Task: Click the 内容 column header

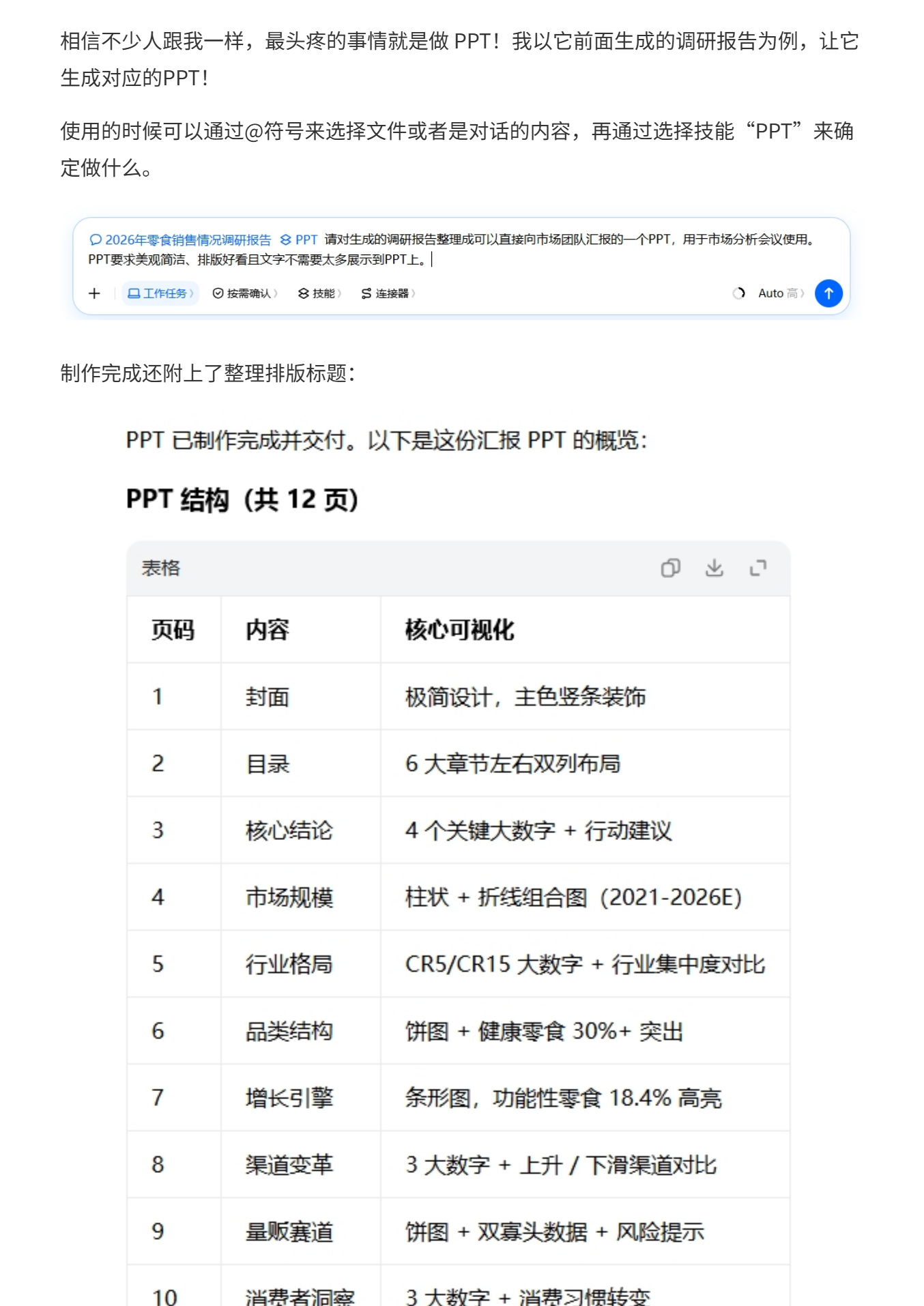Action: pos(268,630)
